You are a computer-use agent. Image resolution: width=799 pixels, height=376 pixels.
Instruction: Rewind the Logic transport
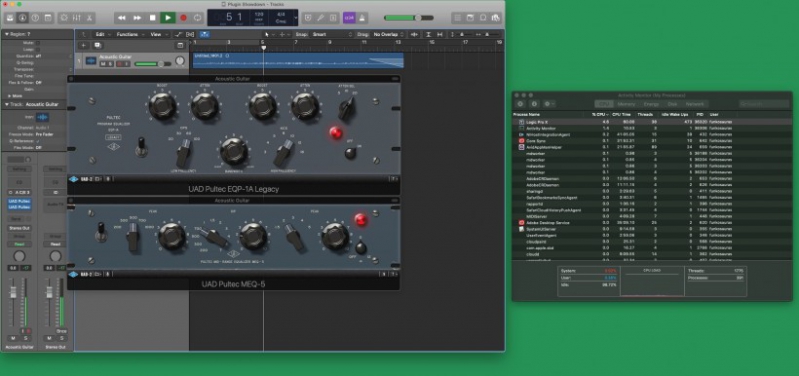tap(121, 18)
